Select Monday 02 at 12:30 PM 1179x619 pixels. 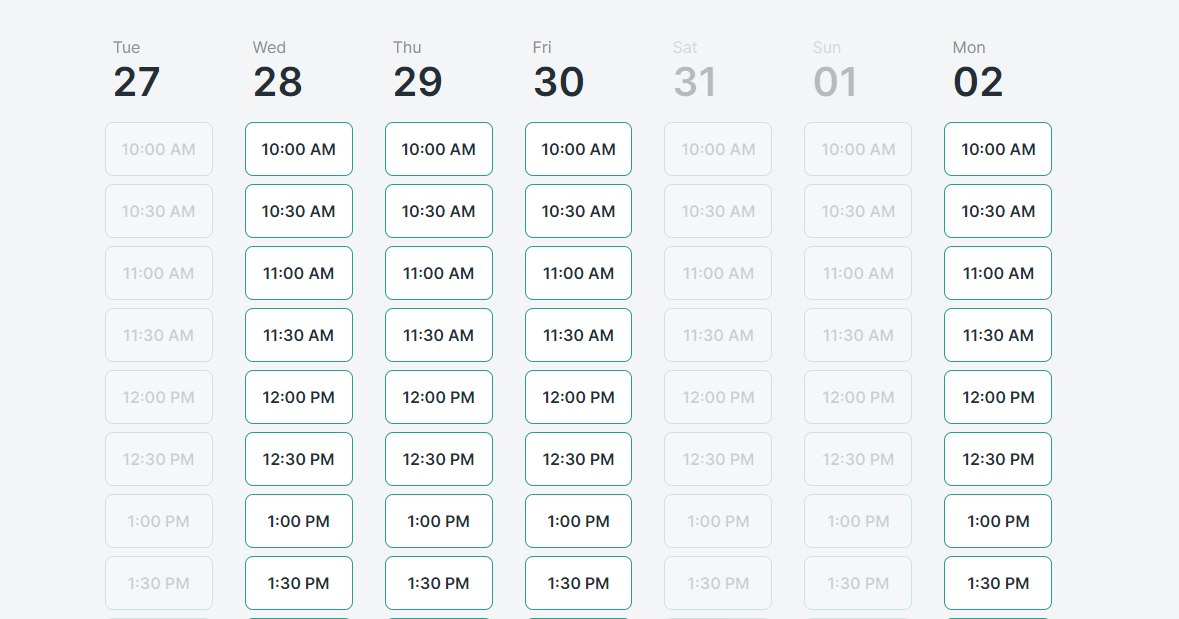tap(998, 459)
